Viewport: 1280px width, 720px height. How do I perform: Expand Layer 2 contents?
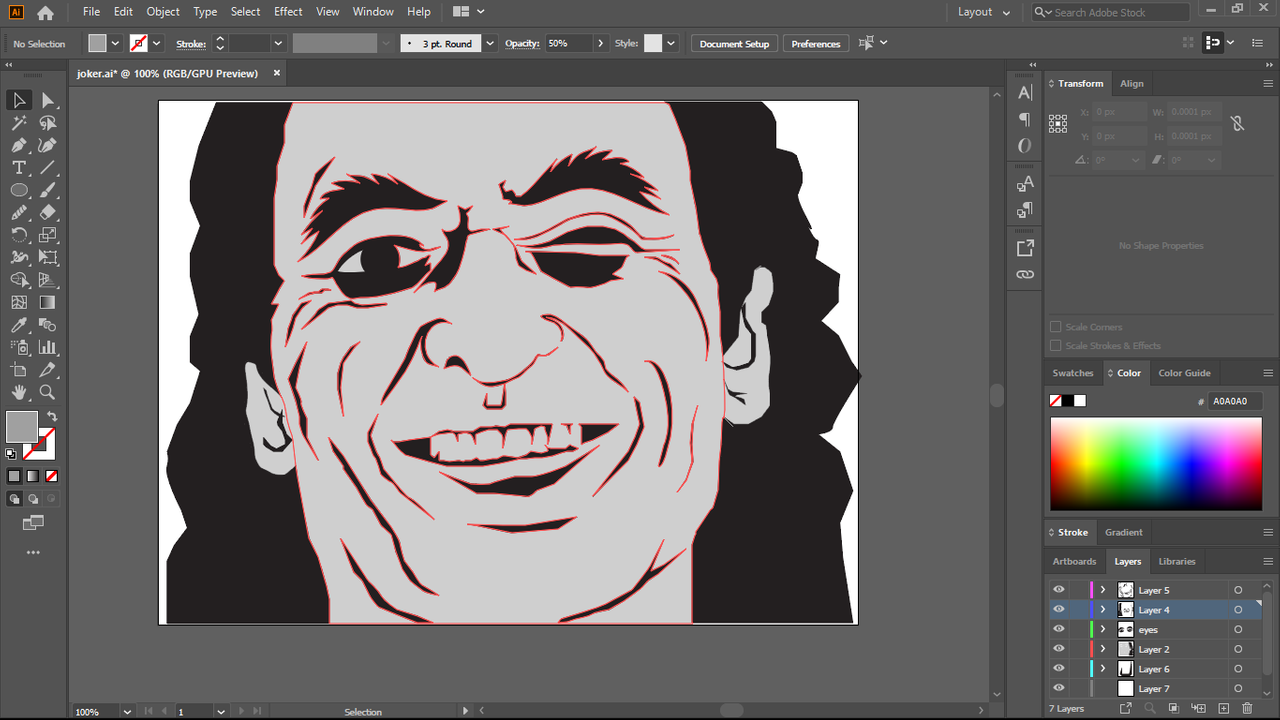1103,649
